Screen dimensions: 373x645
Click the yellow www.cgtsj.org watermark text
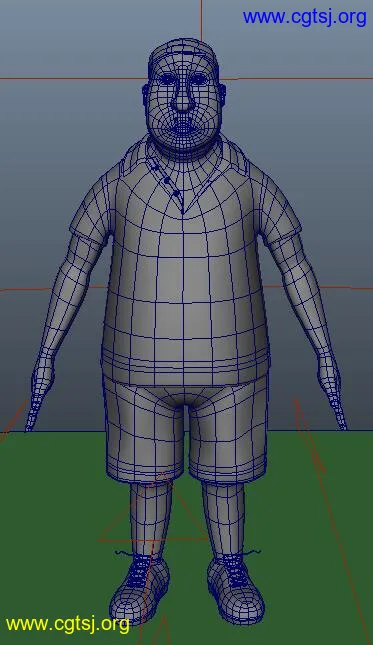coord(68,624)
